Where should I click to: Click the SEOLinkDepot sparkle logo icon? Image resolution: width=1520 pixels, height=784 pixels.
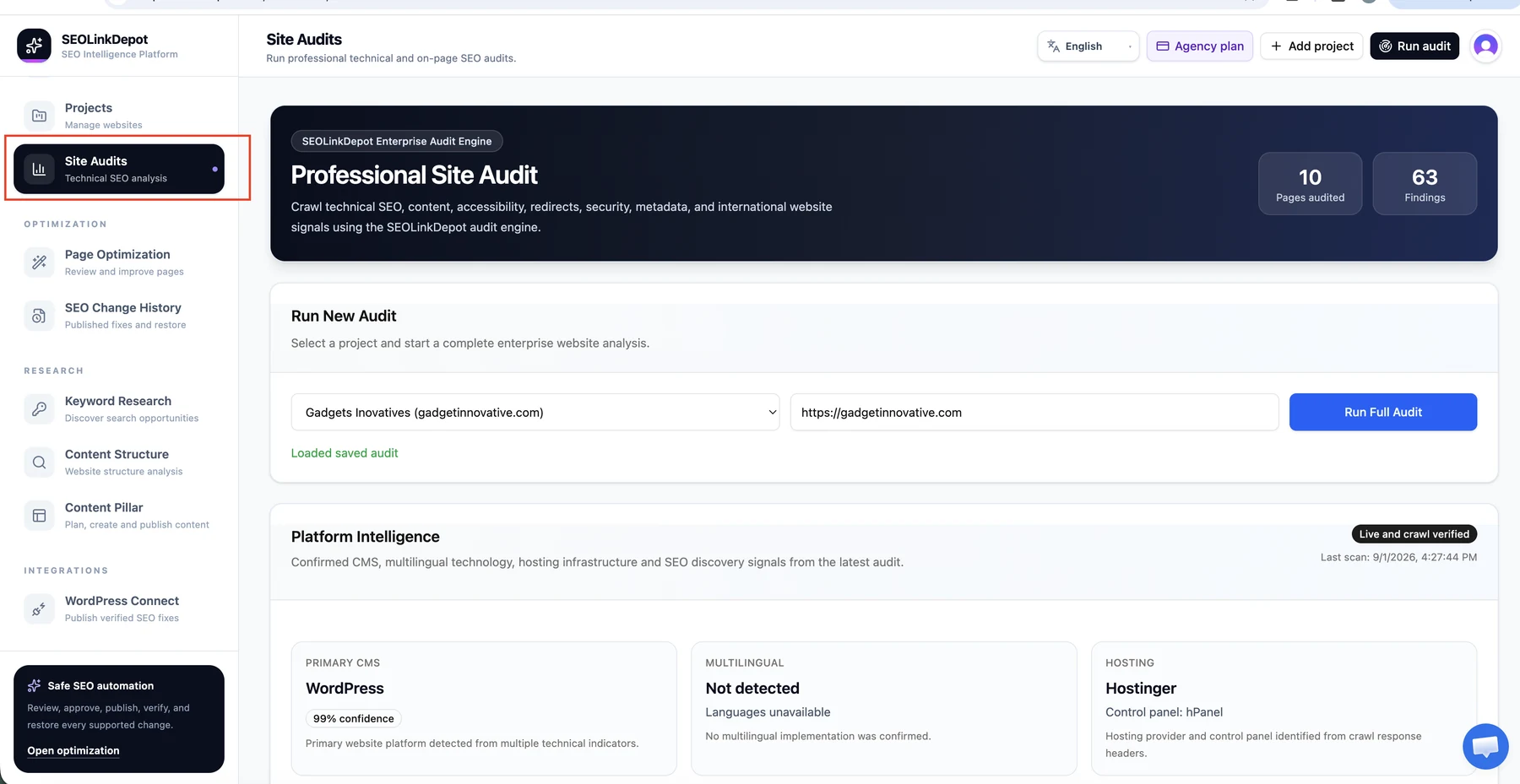coord(34,46)
